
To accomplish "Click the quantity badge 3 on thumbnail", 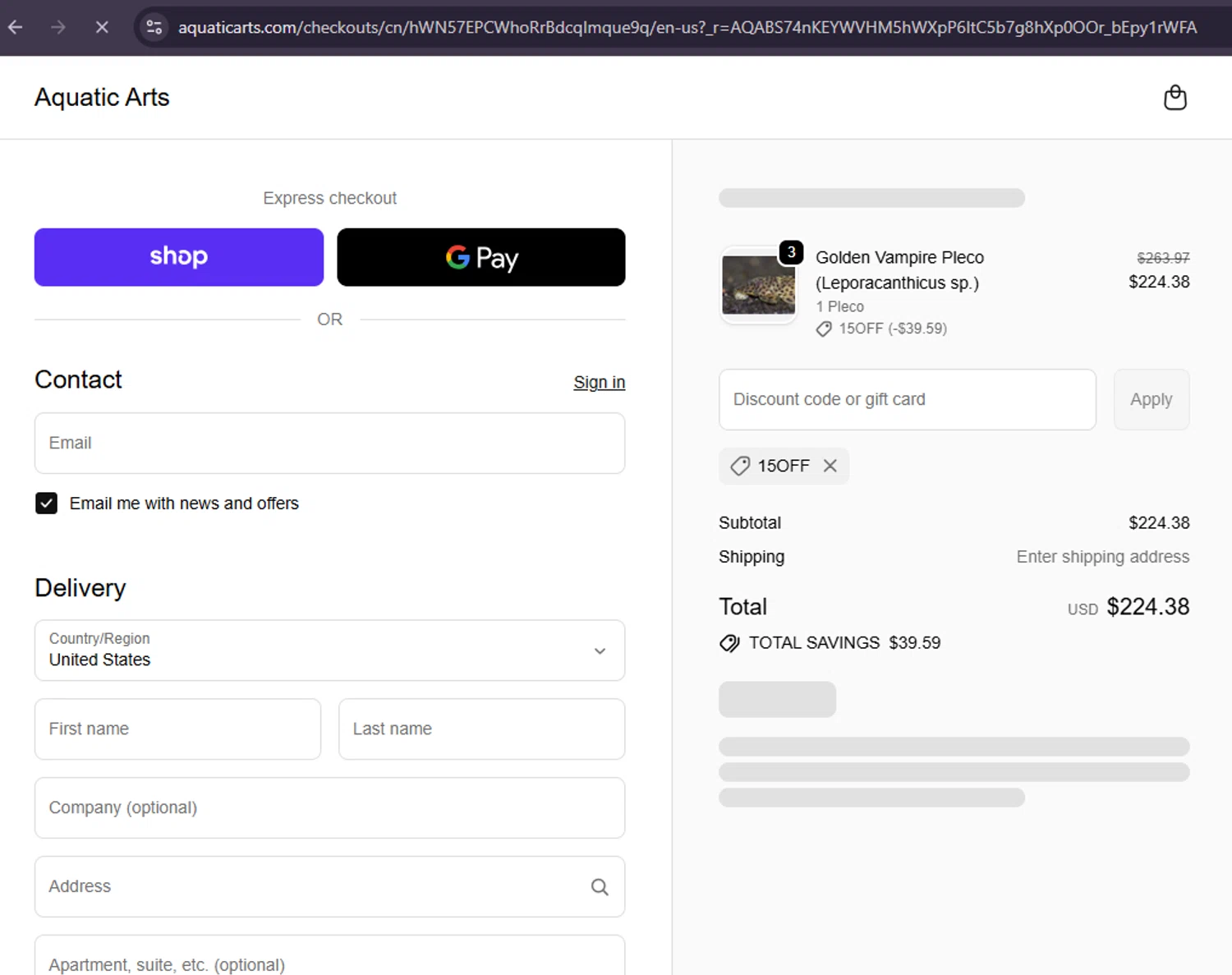I will [791, 252].
